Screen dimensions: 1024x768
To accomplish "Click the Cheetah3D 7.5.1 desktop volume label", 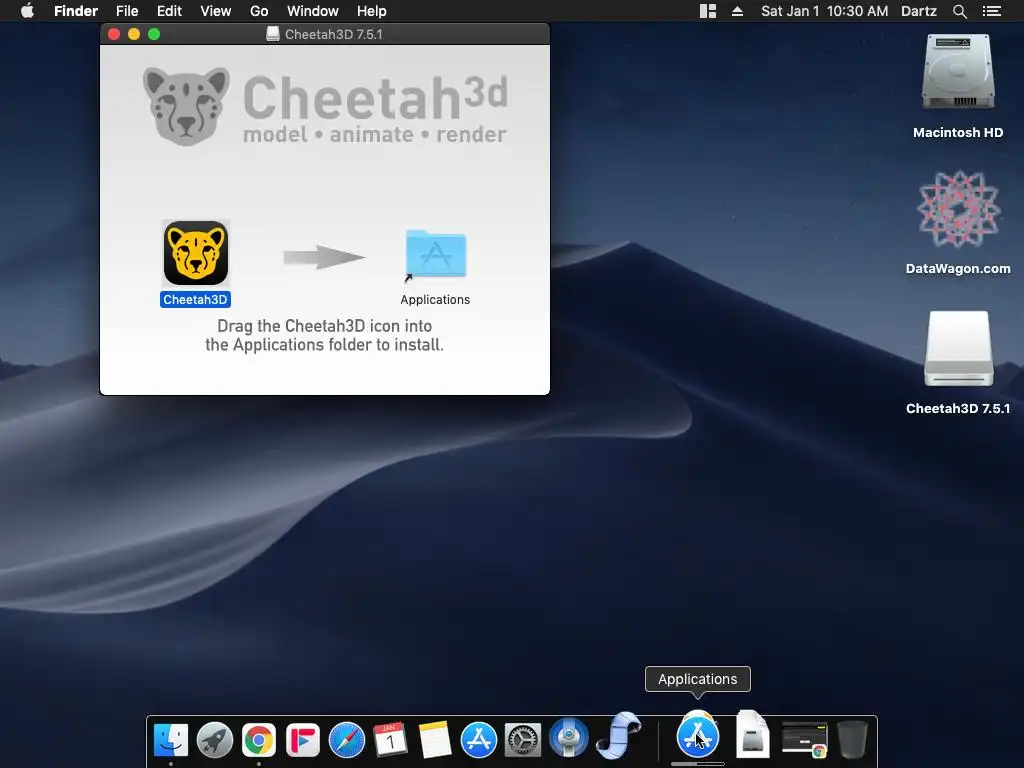I will [x=958, y=408].
